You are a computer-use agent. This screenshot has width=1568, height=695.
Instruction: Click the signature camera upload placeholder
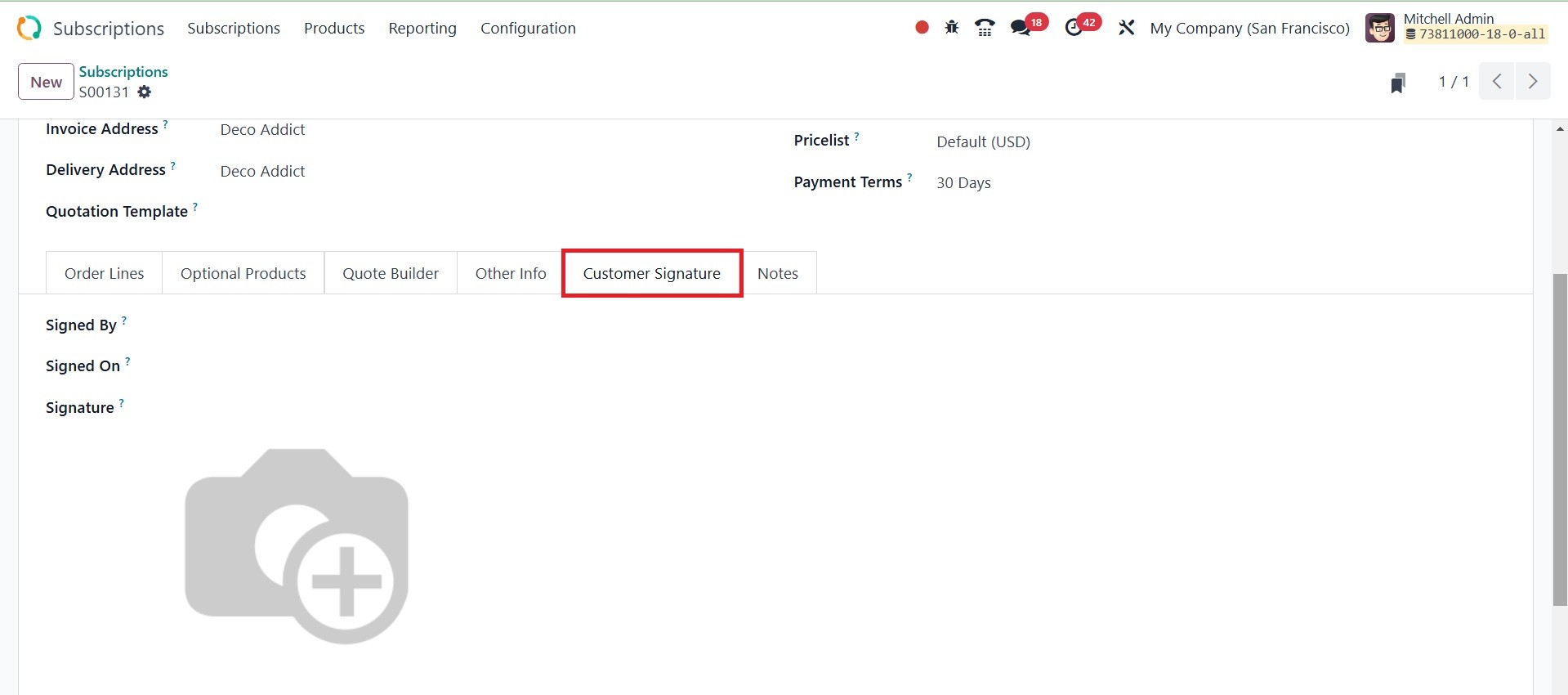point(297,546)
